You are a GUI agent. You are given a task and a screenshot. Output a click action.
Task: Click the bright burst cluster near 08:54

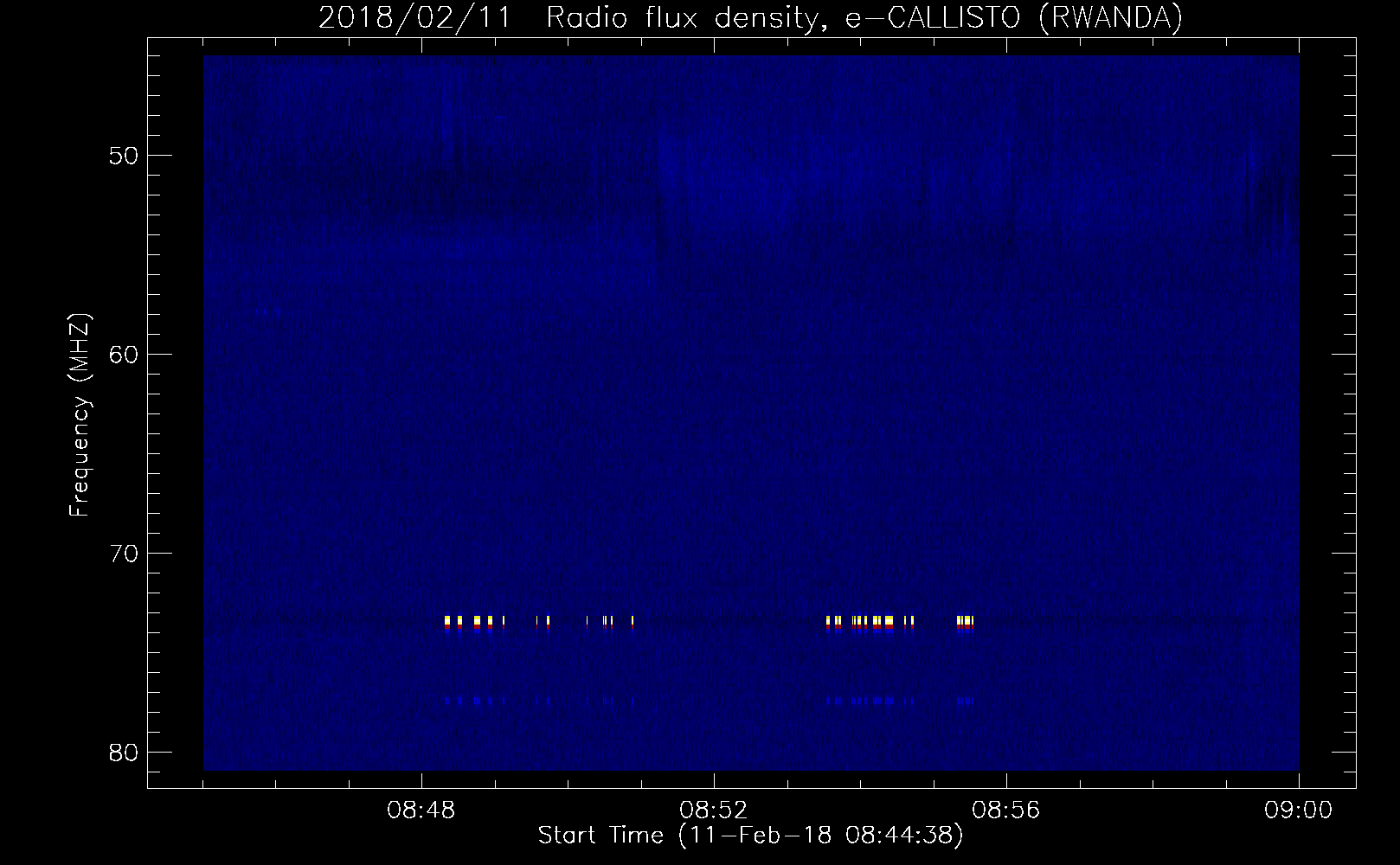pos(870,625)
